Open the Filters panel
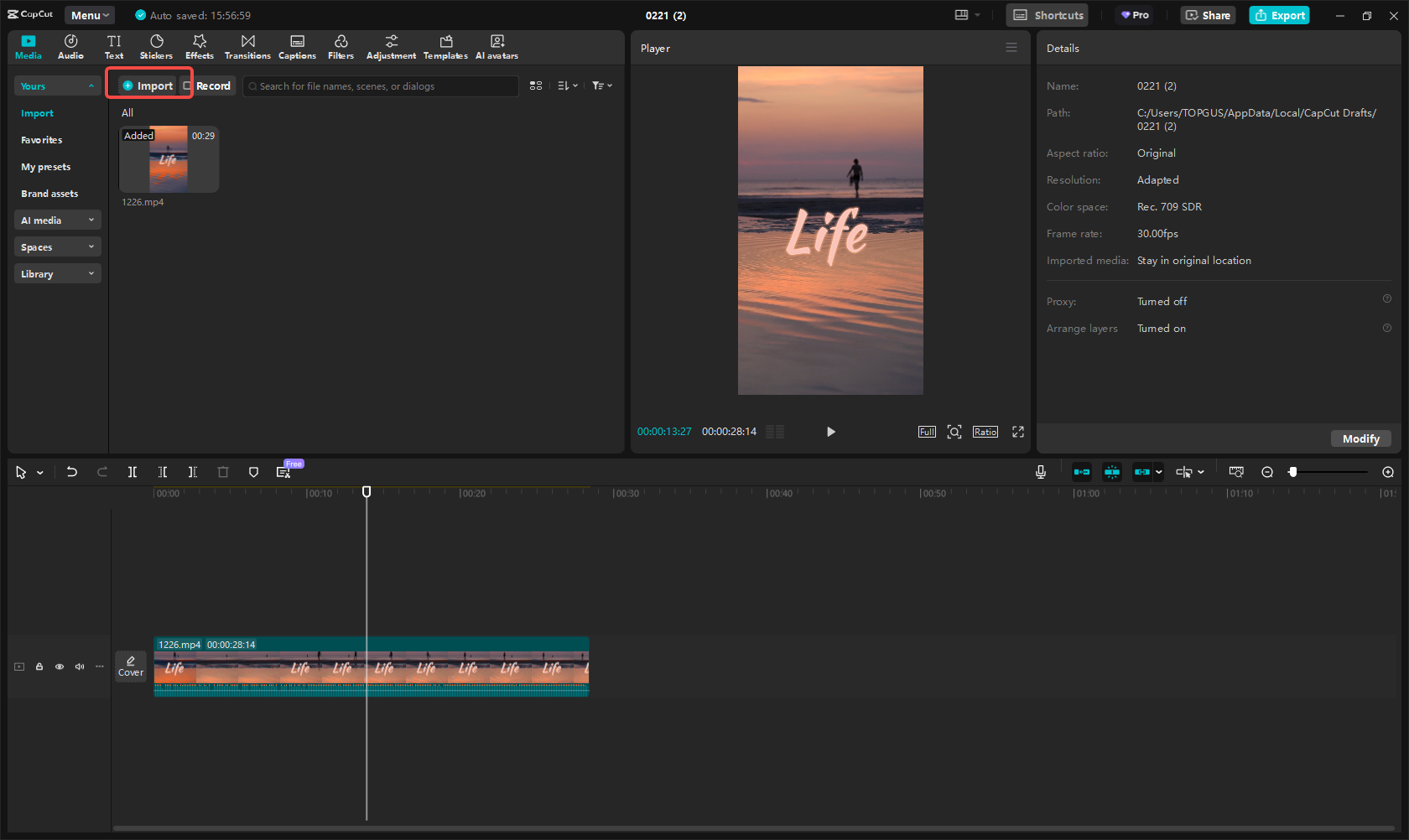The width and height of the screenshot is (1409, 840). point(341,46)
